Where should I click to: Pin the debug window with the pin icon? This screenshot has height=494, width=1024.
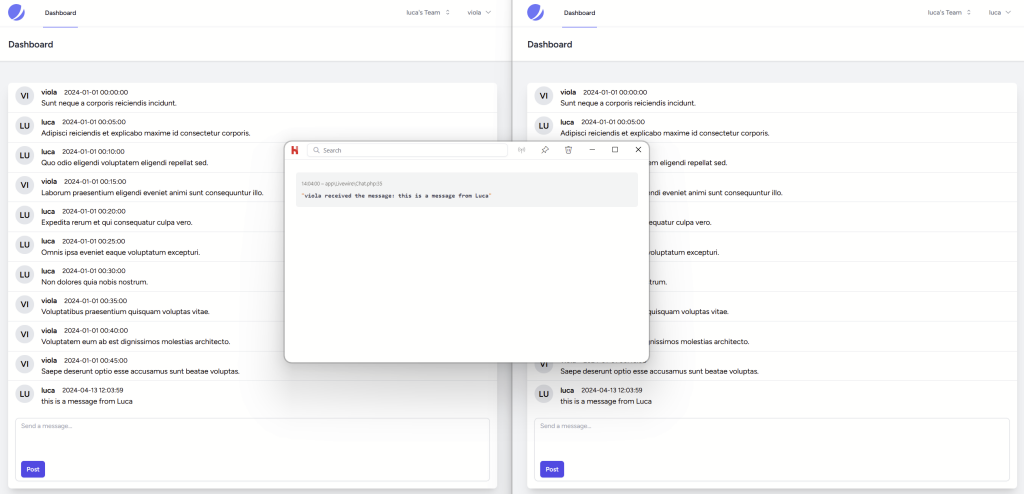pyautogui.click(x=545, y=150)
